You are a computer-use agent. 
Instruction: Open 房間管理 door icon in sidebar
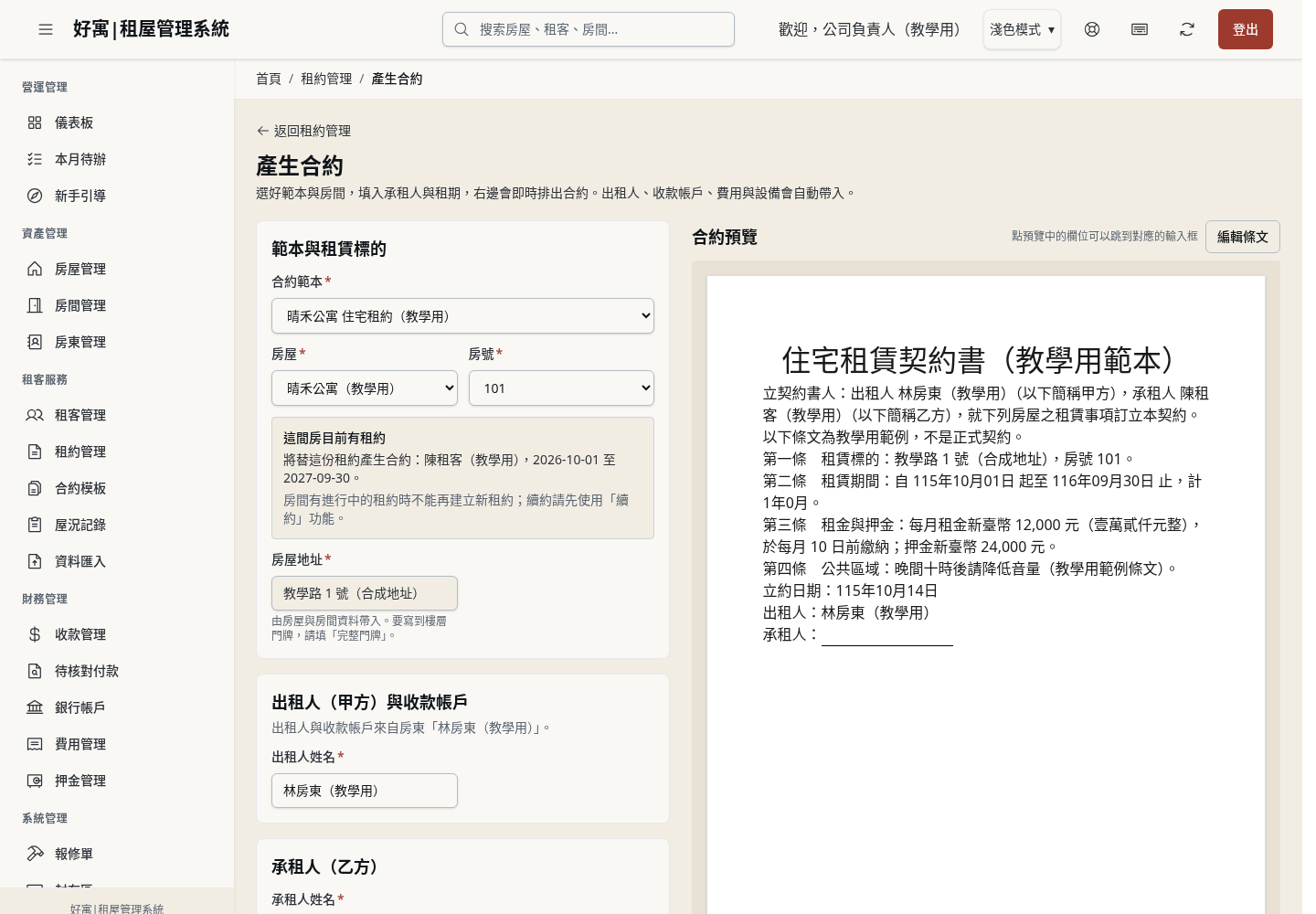[x=35, y=305]
